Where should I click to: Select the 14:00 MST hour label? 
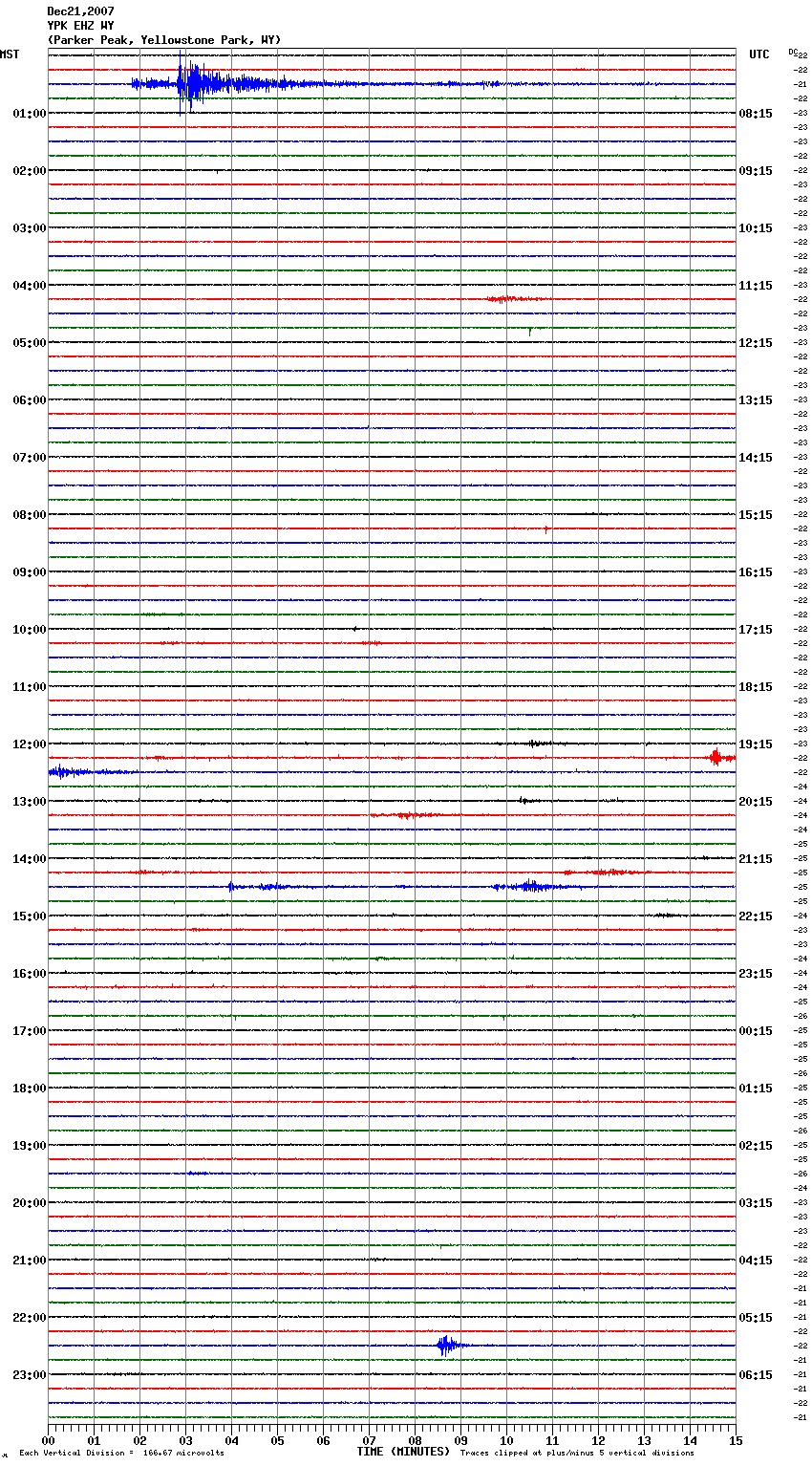(30, 859)
